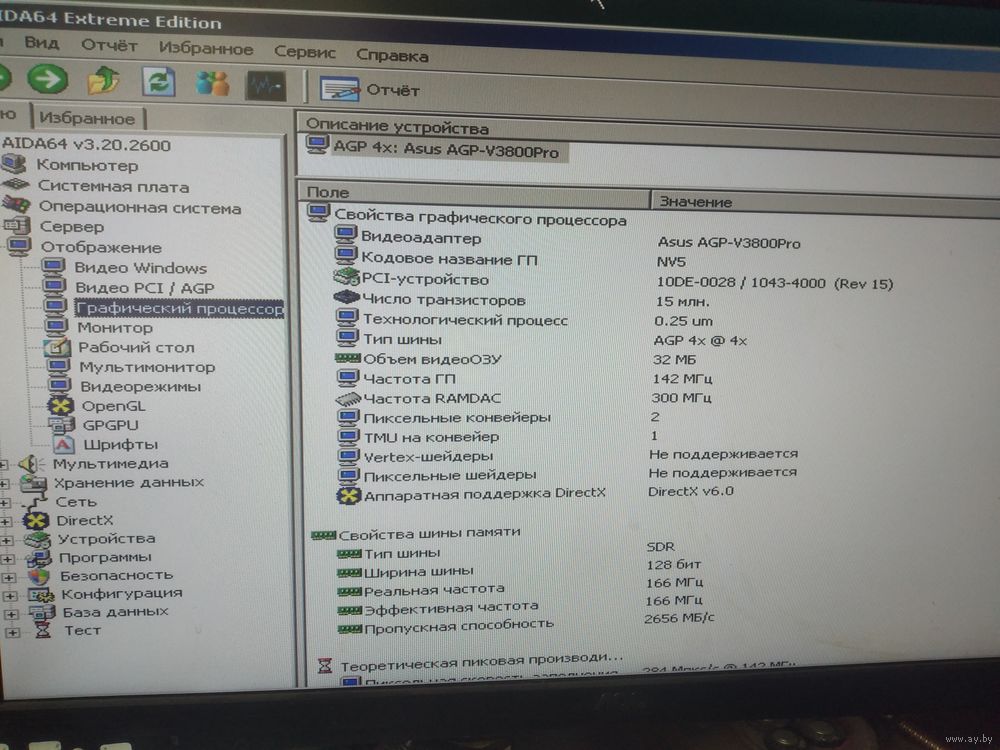Click the Компьютер tree icon
The height and width of the screenshot is (750, 1000).
(x=14, y=165)
